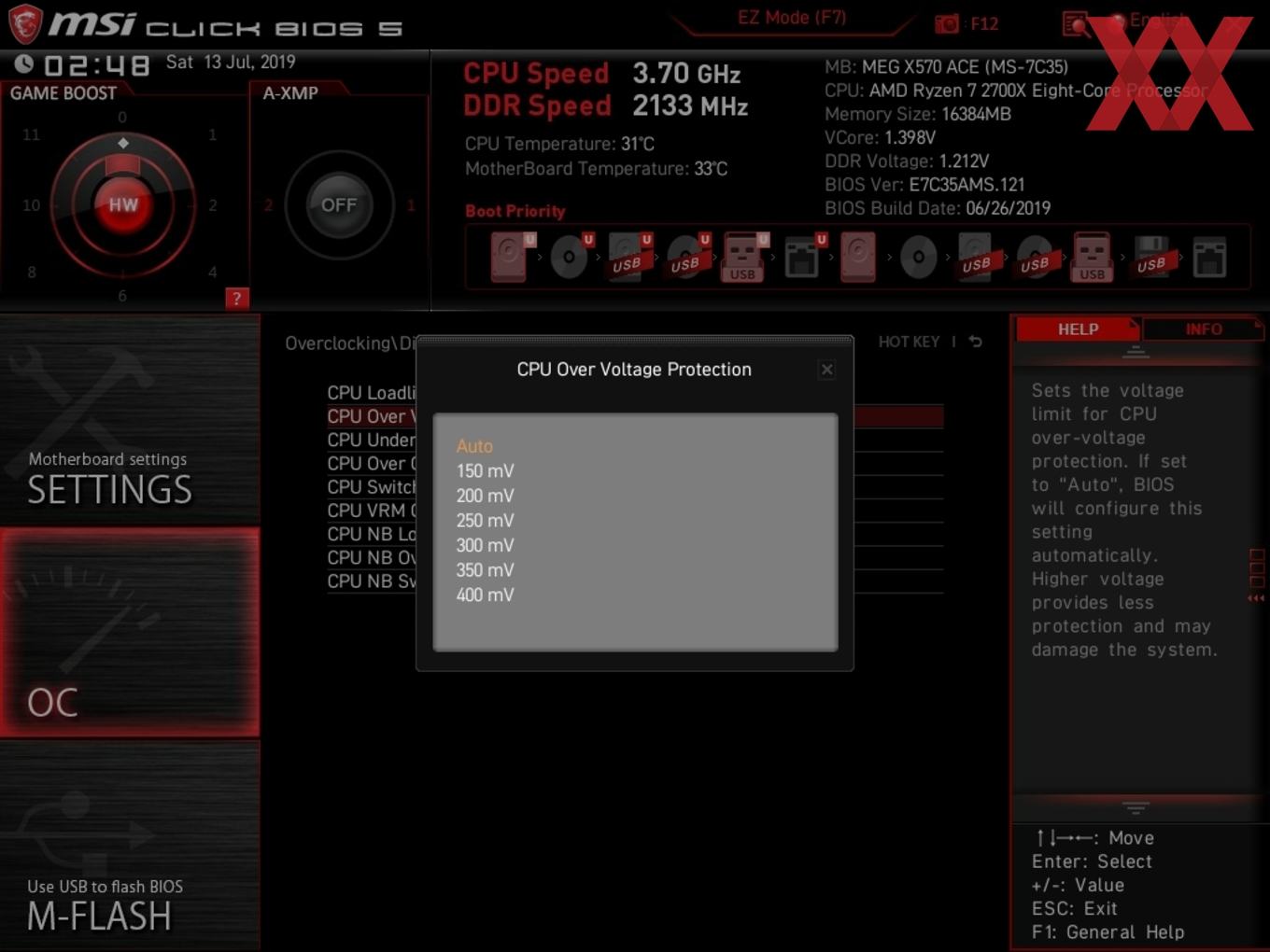This screenshot has height=952, width=1270.
Task: Select the legacy CD/DVD boot icon
Action: 918,257
